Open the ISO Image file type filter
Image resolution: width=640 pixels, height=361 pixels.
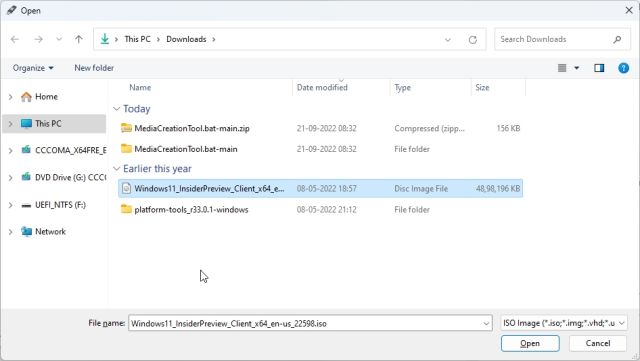point(563,323)
